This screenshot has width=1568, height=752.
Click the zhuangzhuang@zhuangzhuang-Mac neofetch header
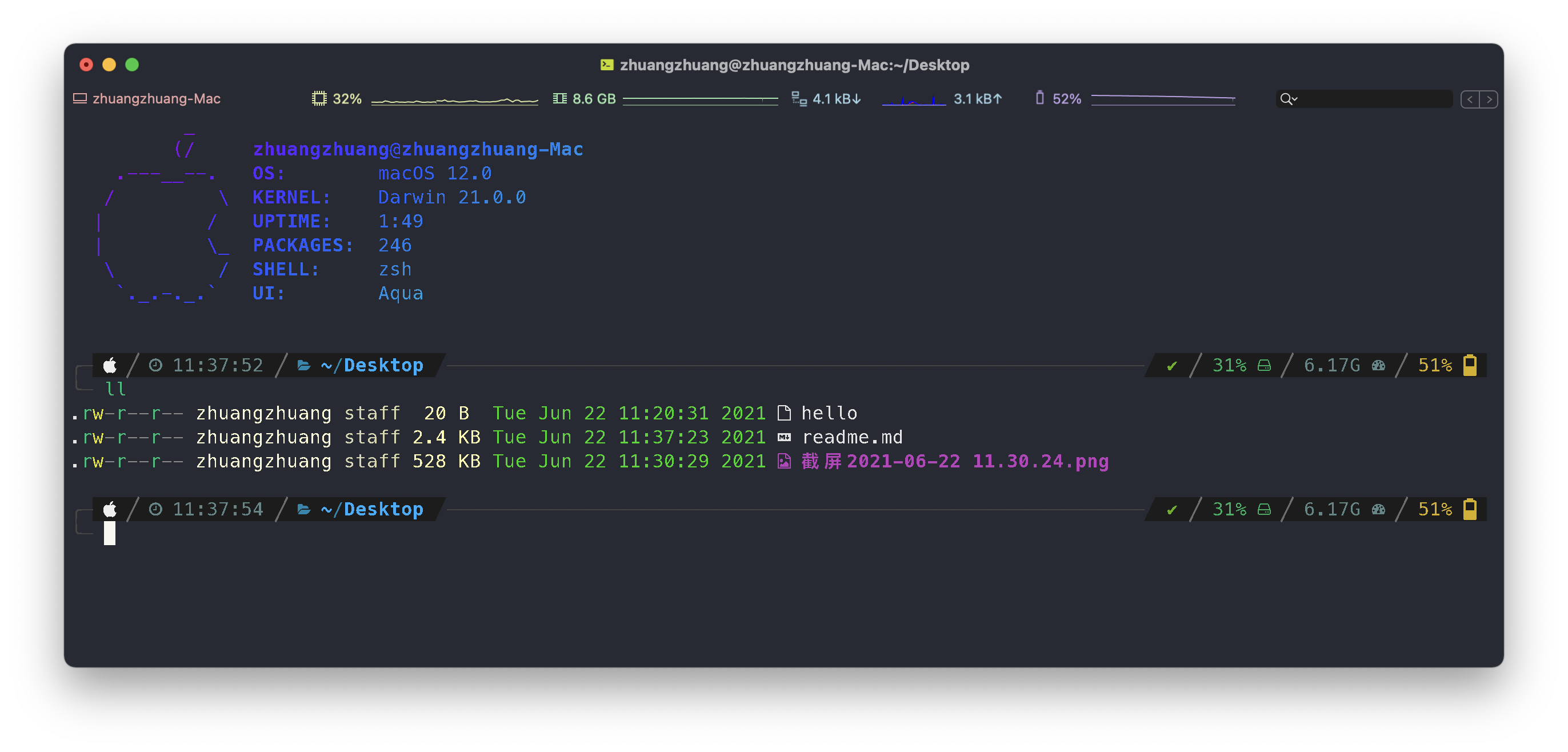tap(418, 149)
